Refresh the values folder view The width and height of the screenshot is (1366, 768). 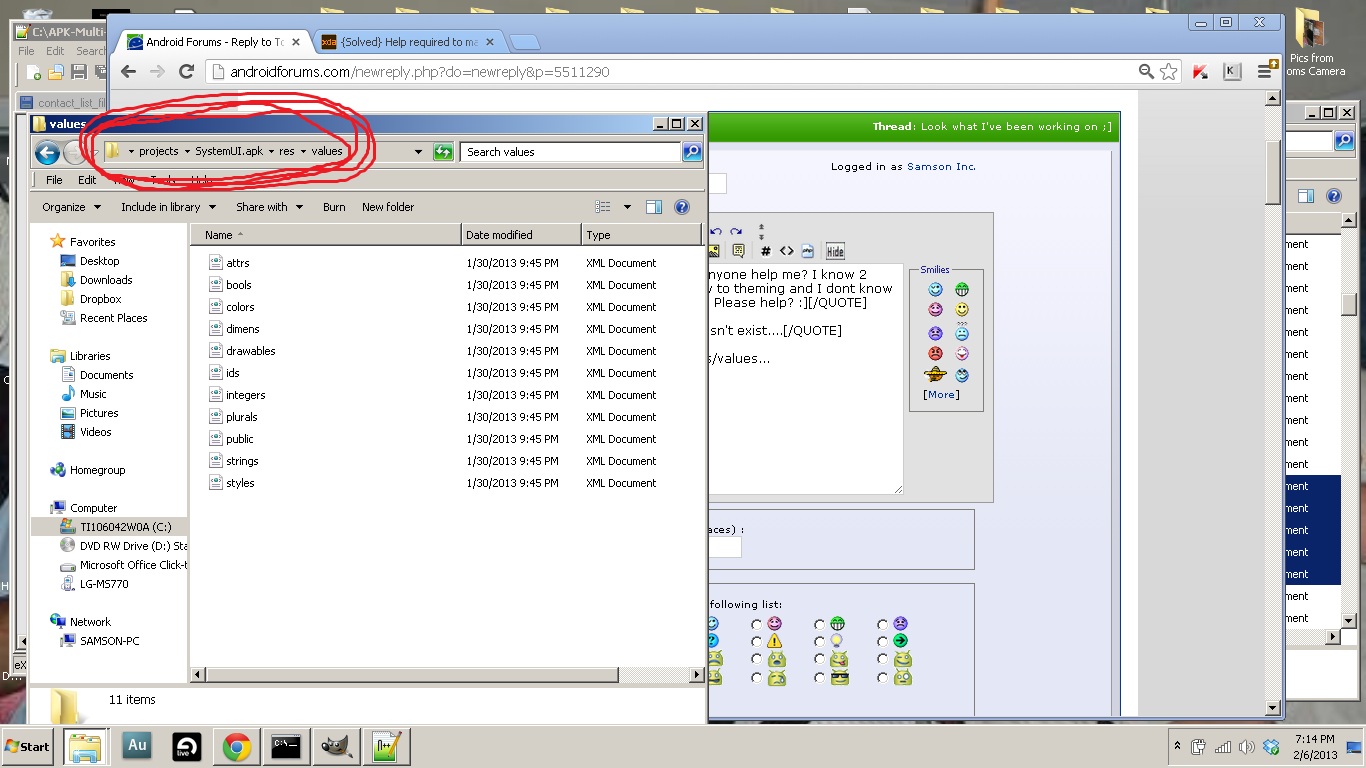point(443,152)
